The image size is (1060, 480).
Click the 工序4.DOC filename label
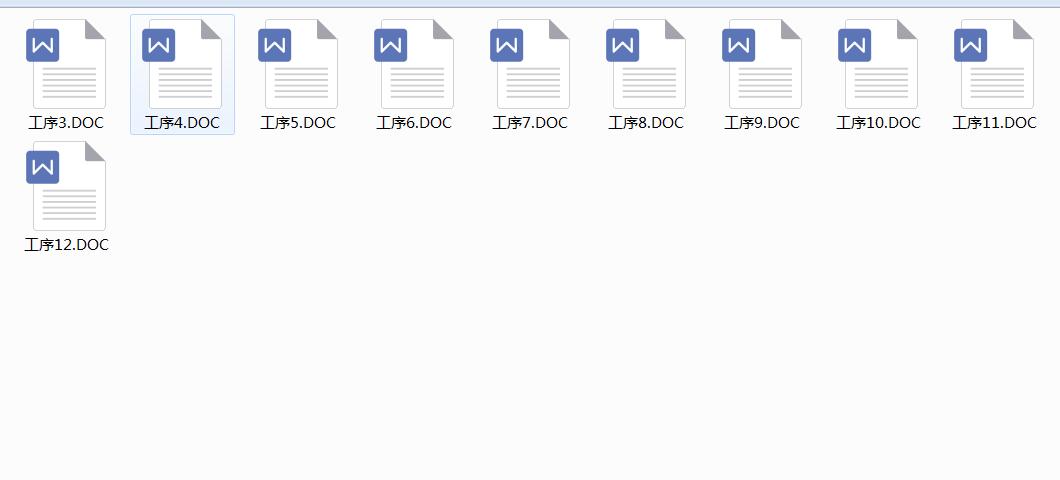click(183, 123)
